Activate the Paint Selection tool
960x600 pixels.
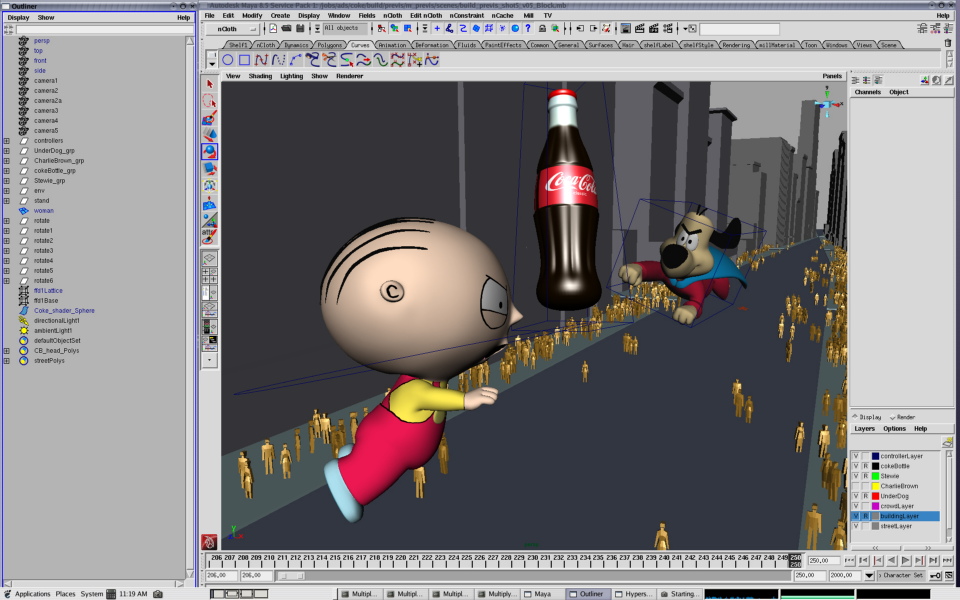(209, 118)
